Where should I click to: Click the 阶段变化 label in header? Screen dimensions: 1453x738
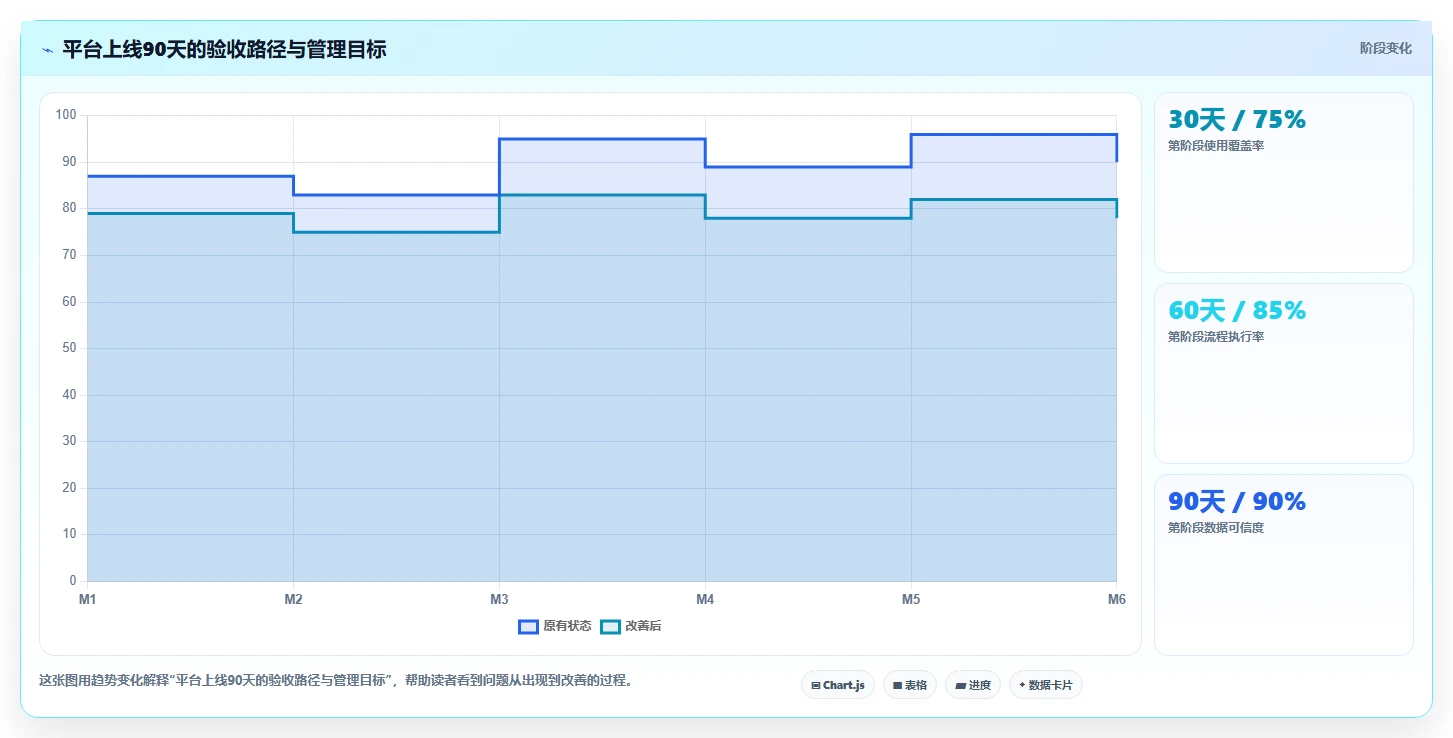pyautogui.click(x=1385, y=48)
